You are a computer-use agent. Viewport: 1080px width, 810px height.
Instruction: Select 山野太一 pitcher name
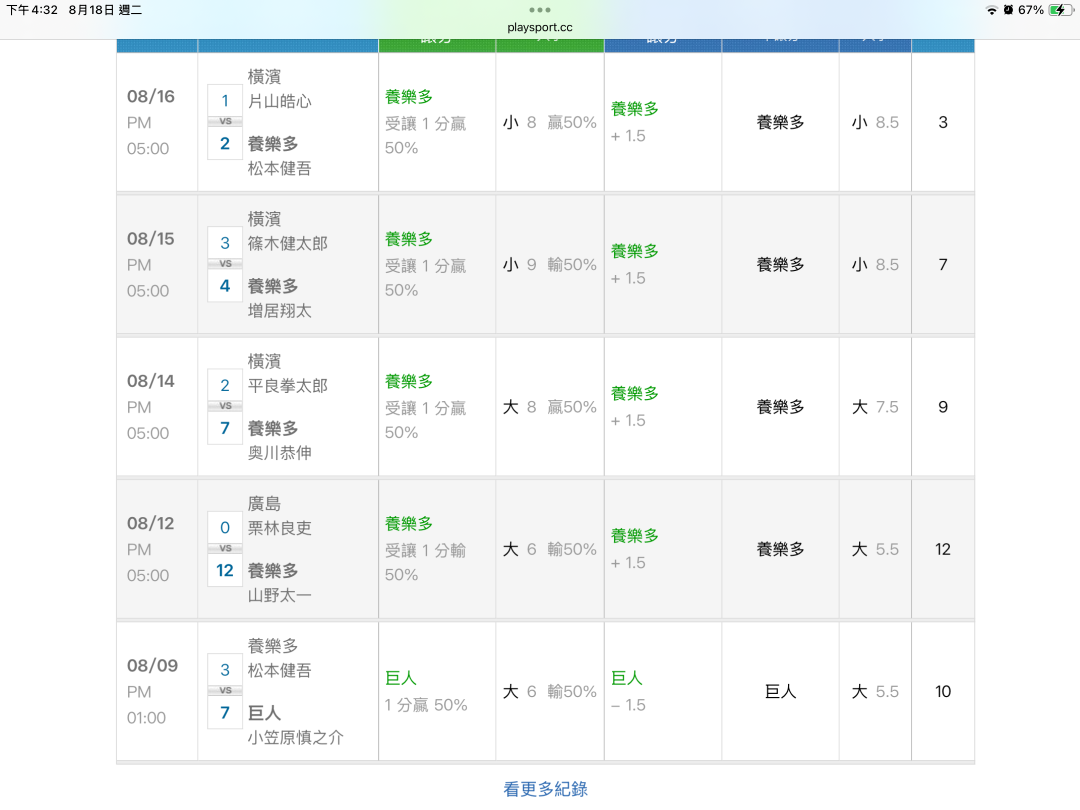coord(280,595)
